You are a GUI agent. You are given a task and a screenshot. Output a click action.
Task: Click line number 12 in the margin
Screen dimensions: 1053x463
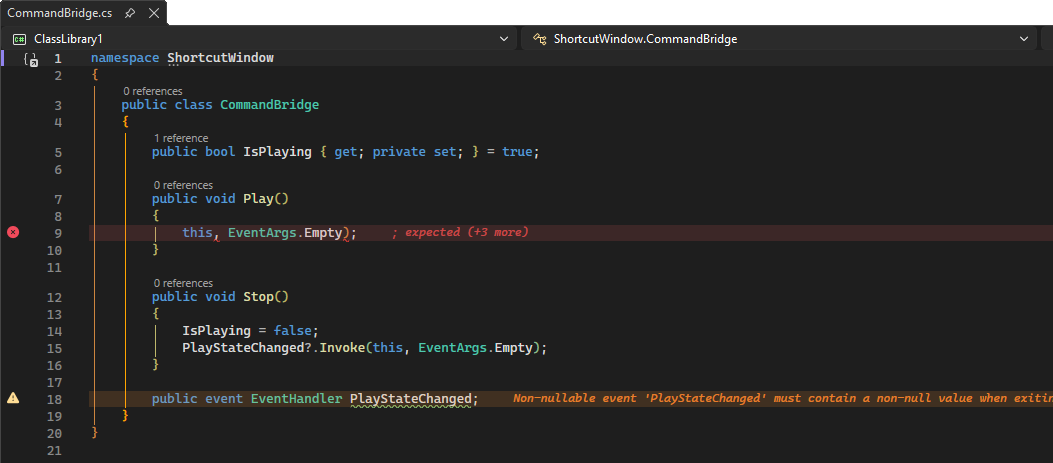(57, 297)
